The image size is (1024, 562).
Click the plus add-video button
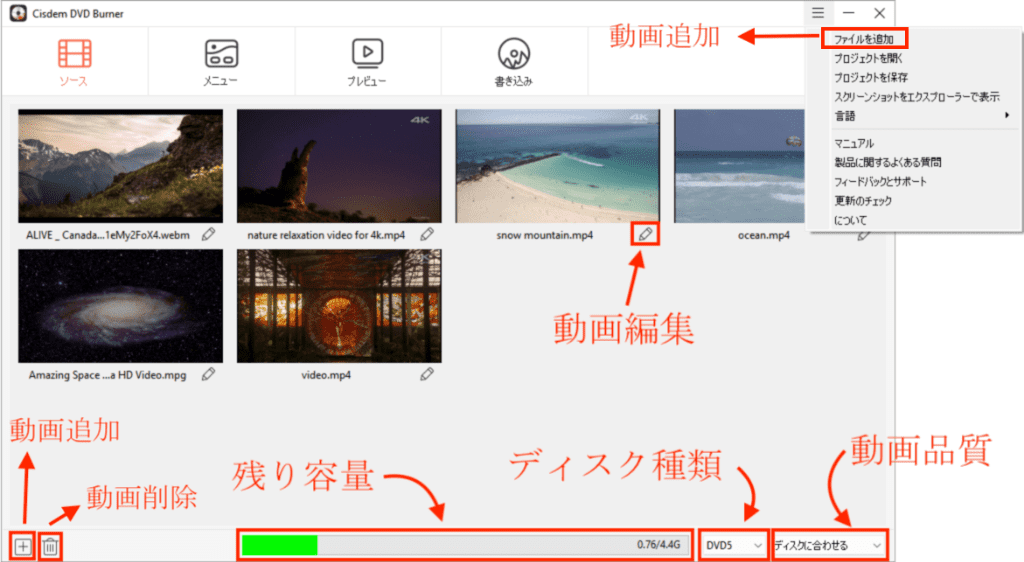[x=23, y=546]
